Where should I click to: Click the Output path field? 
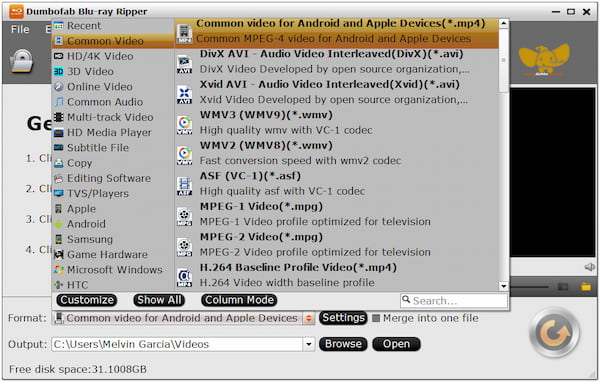[177, 344]
